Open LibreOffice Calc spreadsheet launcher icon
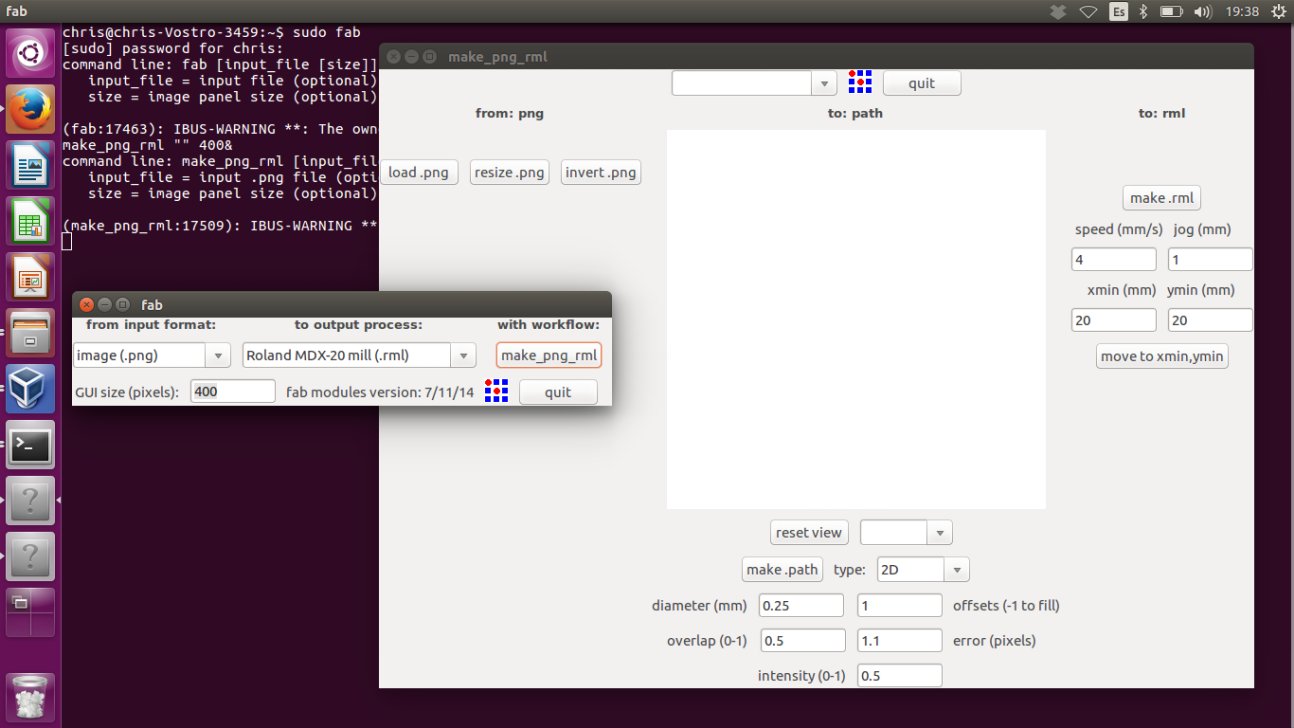Screen dimensions: 1294x728 [31, 221]
